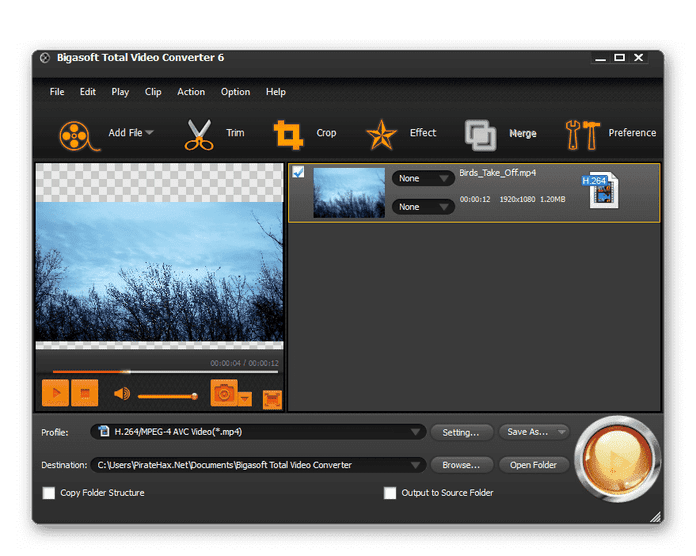Open the Edit menu

tap(87, 92)
